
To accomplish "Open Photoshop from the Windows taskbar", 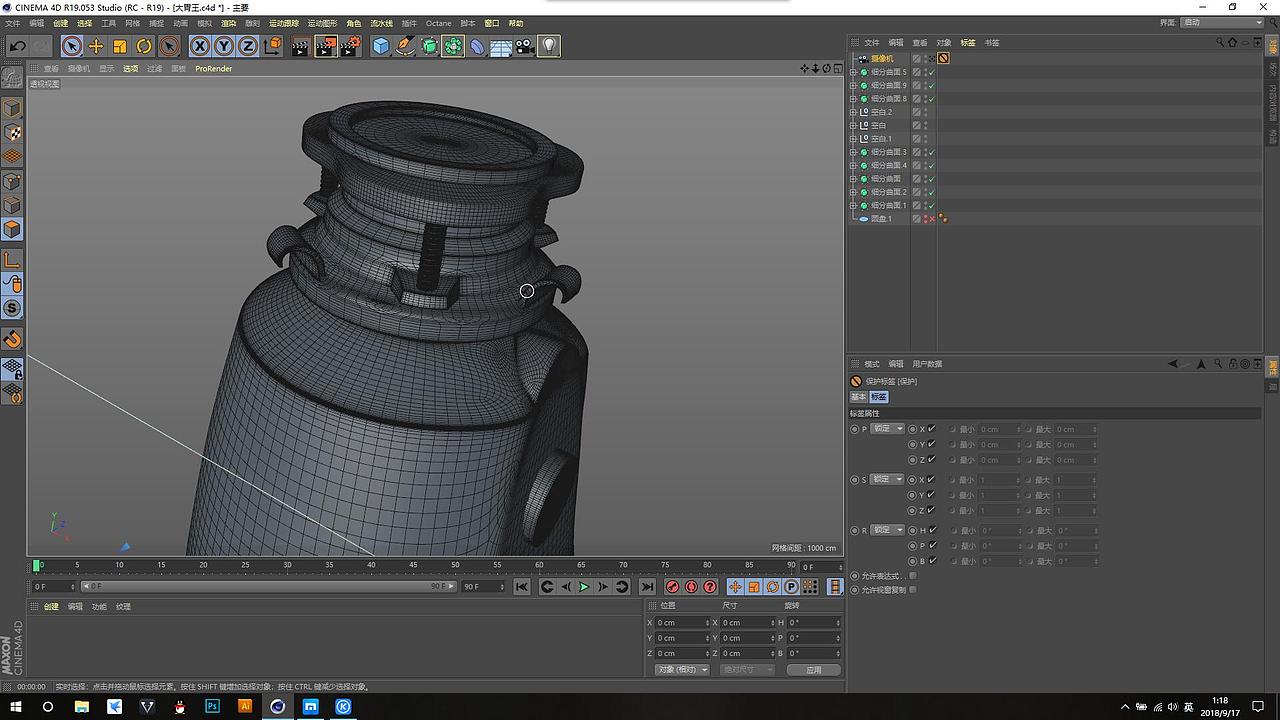I will [212, 706].
